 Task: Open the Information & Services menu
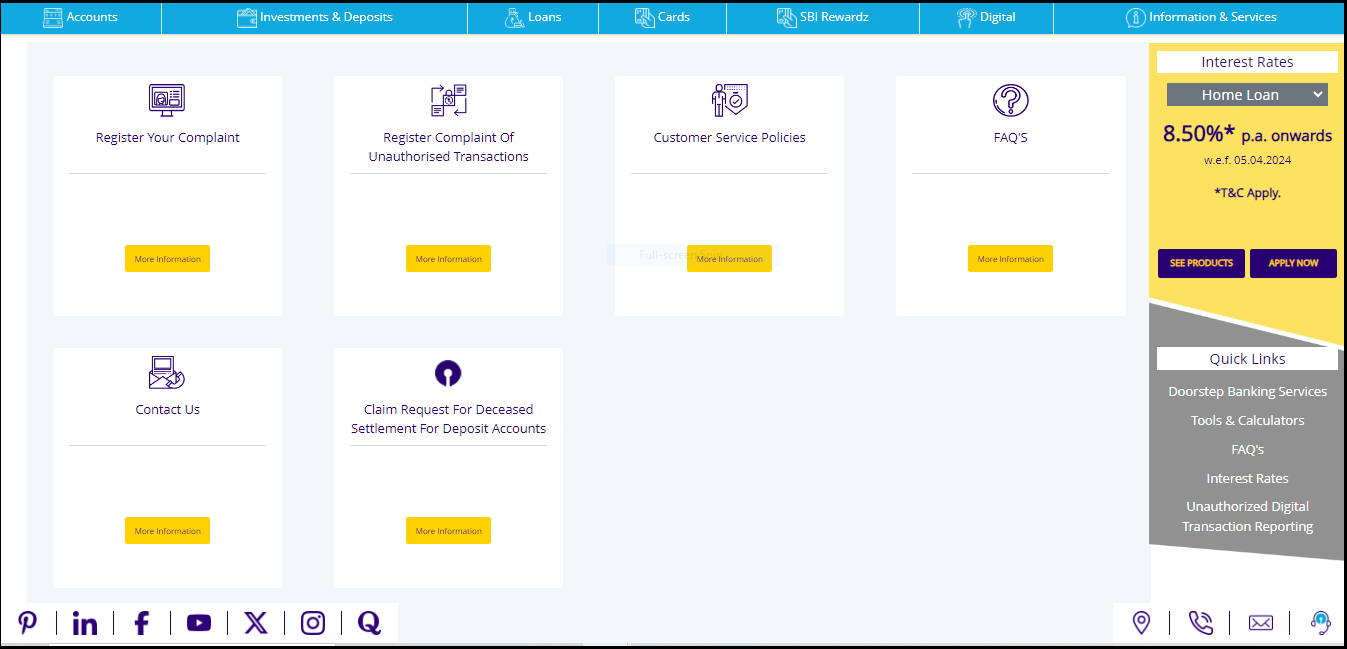[x=1200, y=17]
